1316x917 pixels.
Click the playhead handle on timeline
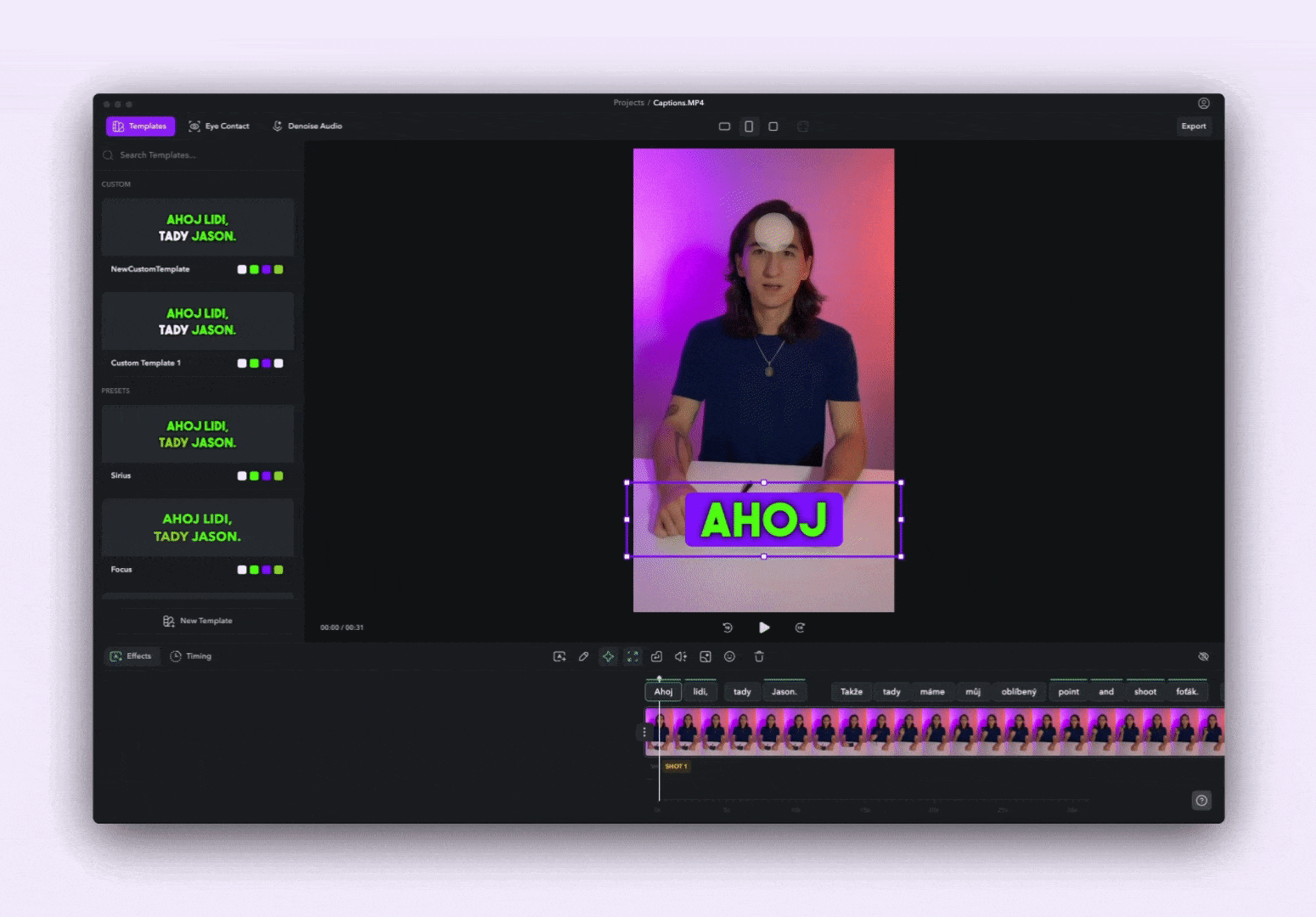pyautogui.click(x=660, y=678)
